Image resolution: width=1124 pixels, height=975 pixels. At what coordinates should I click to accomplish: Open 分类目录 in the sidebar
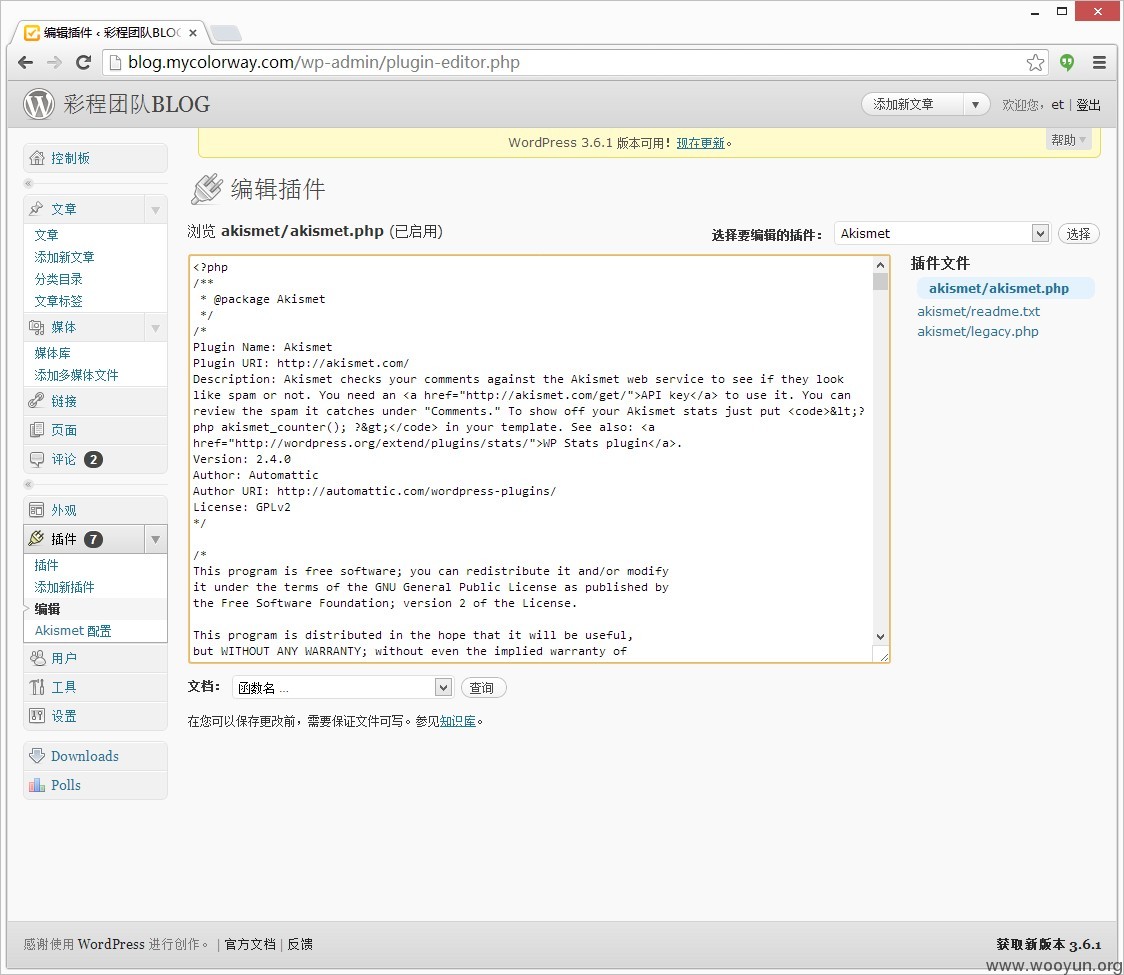click(58, 279)
